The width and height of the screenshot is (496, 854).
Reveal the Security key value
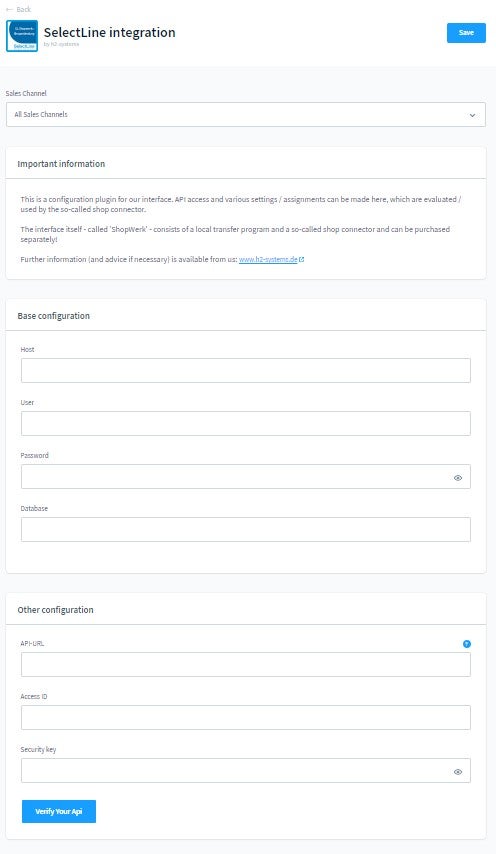458,772
